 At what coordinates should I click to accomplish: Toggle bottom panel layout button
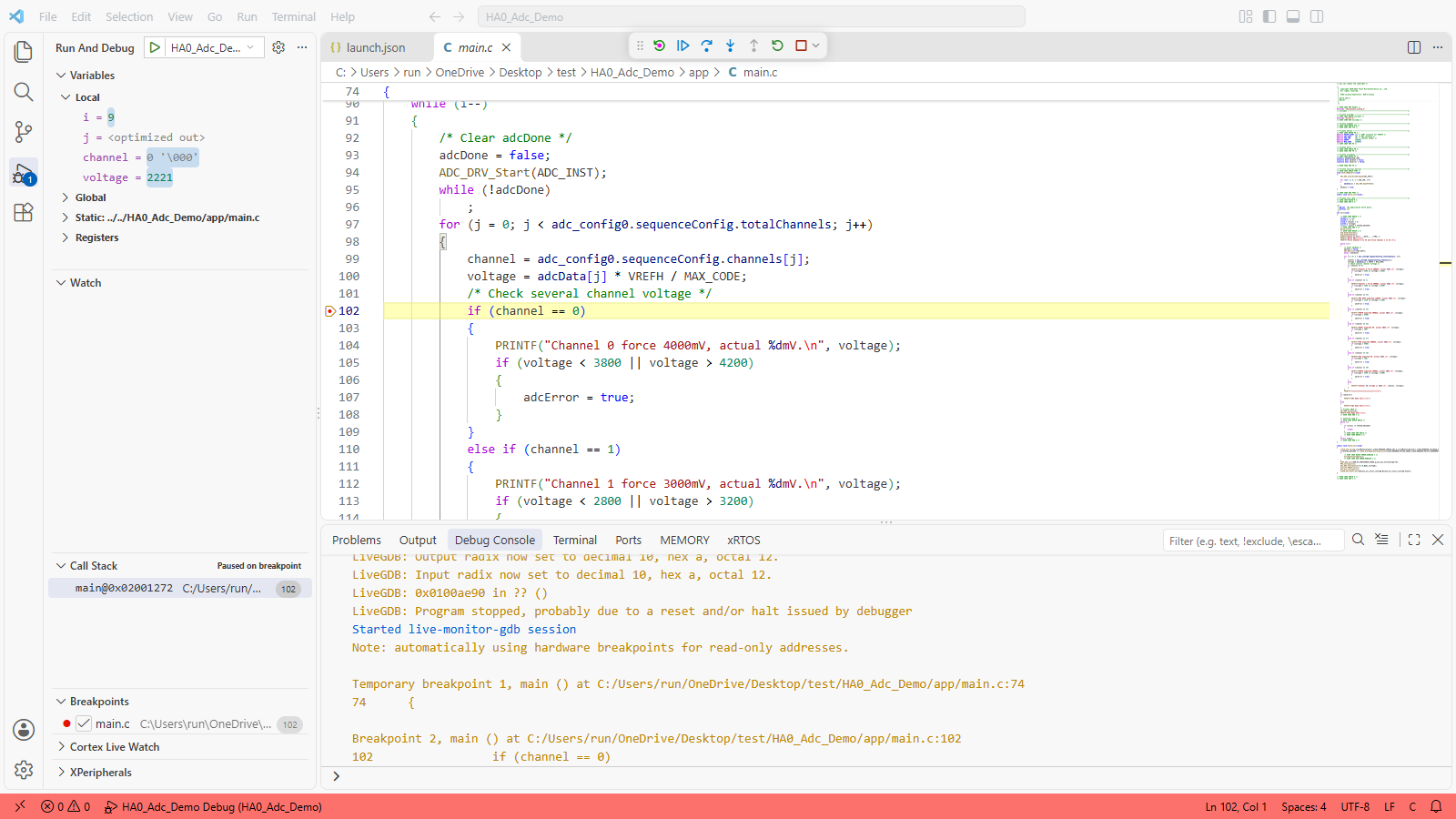pyautogui.click(x=1293, y=16)
